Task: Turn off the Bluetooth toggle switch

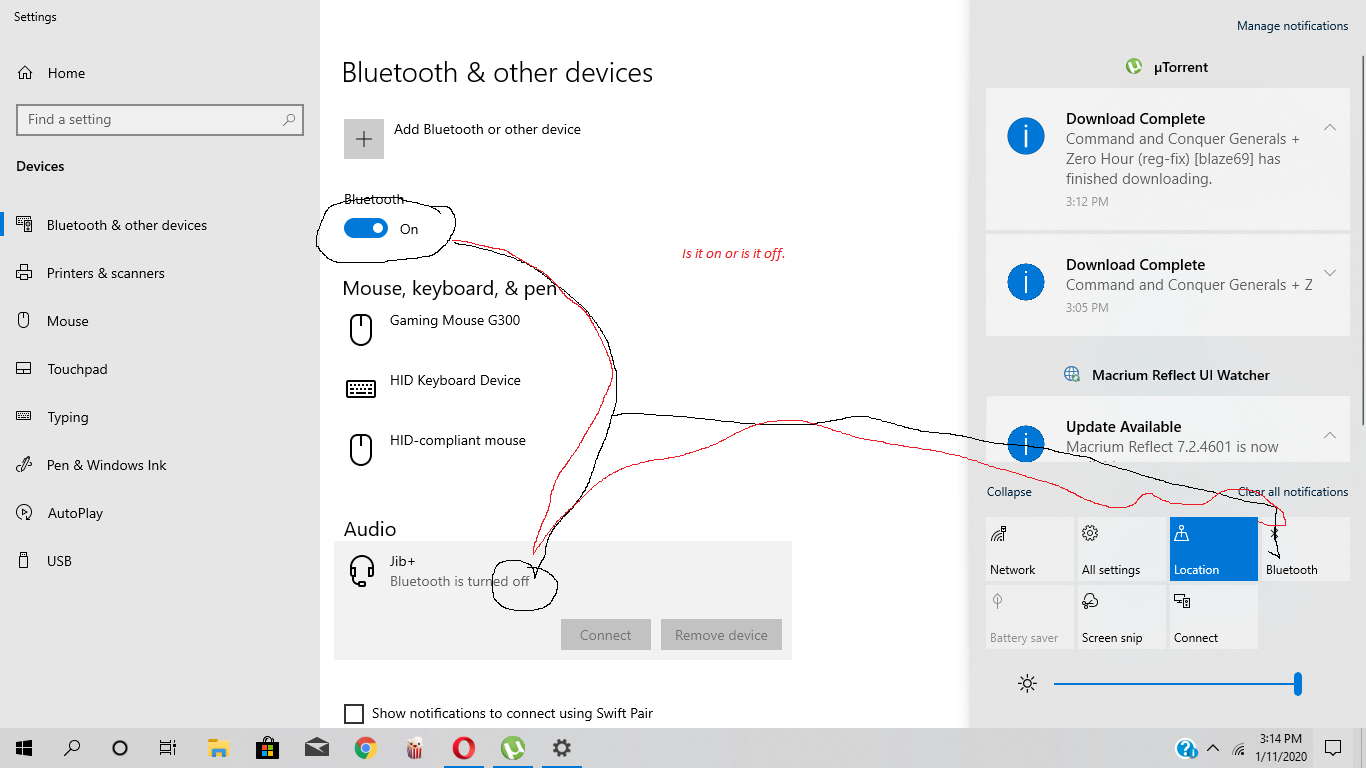Action: coord(365,228)
